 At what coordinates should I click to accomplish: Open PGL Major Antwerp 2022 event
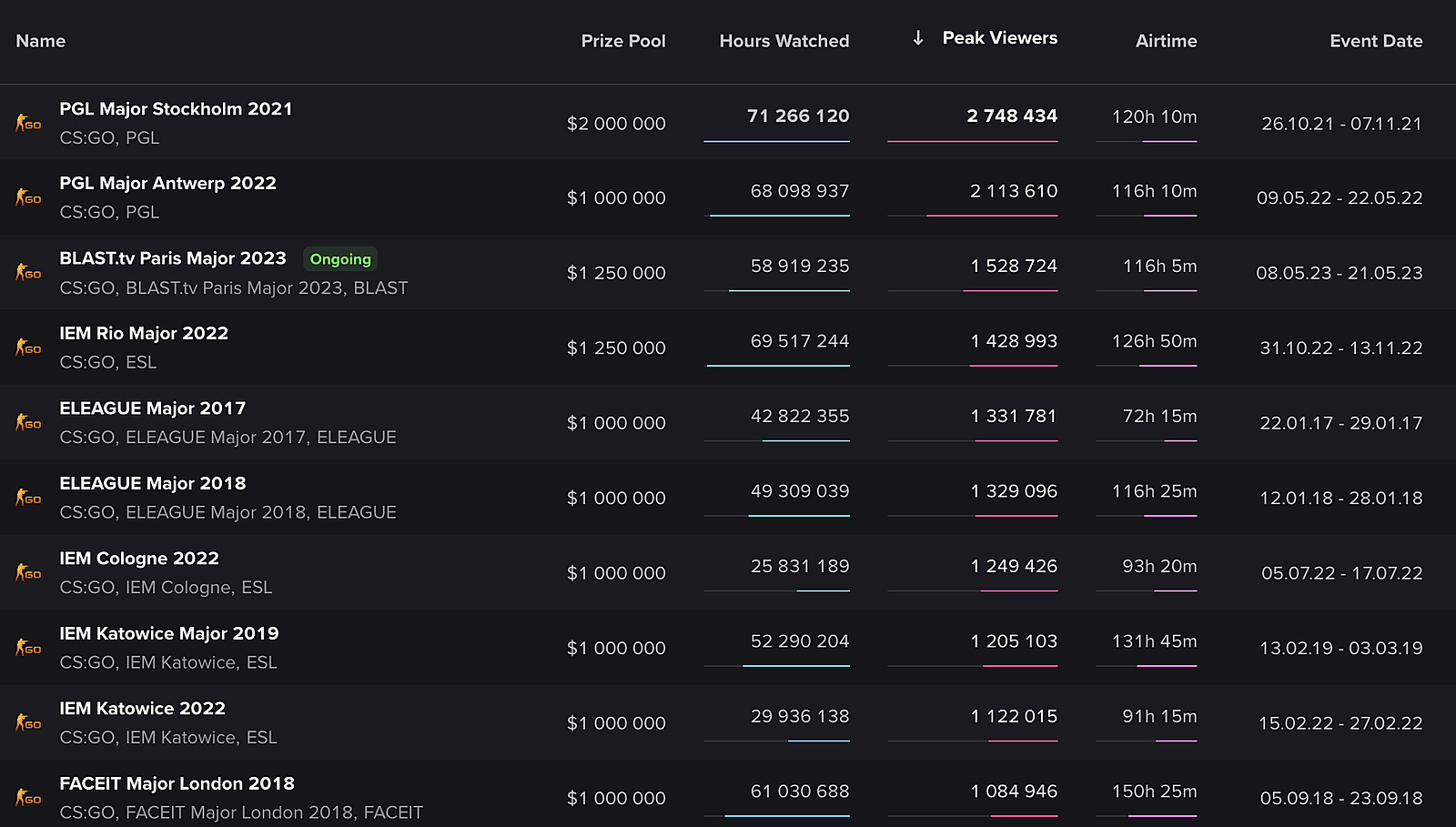[168, 184]
